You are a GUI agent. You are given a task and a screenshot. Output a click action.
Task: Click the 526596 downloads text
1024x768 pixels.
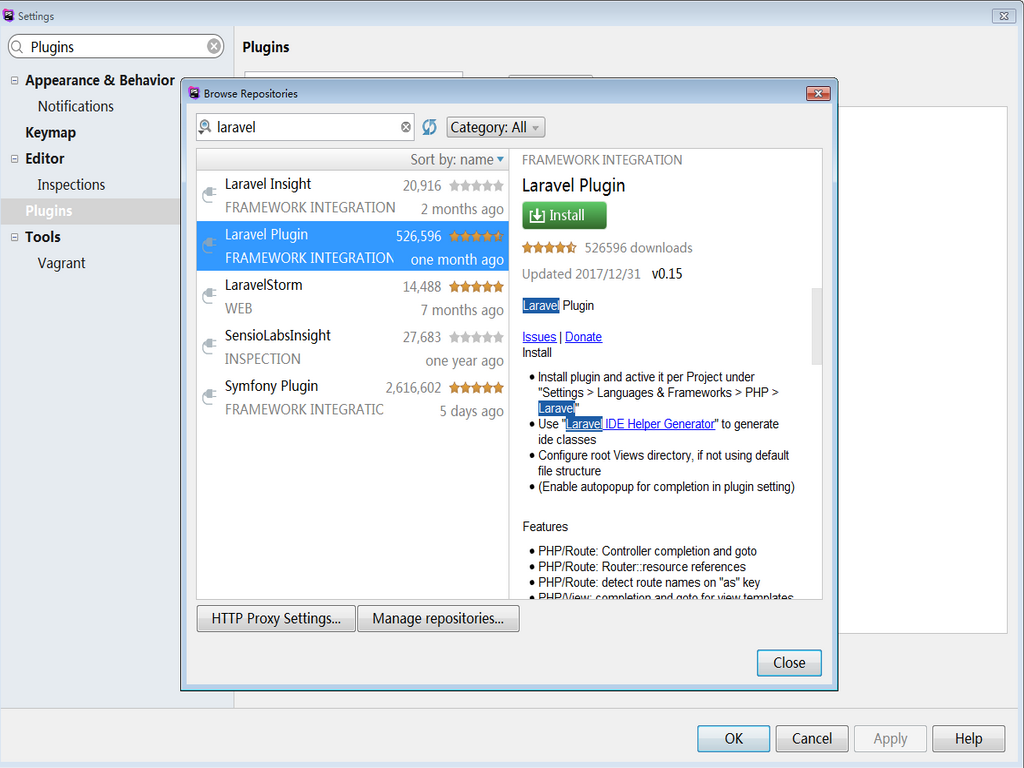(638, 248)
